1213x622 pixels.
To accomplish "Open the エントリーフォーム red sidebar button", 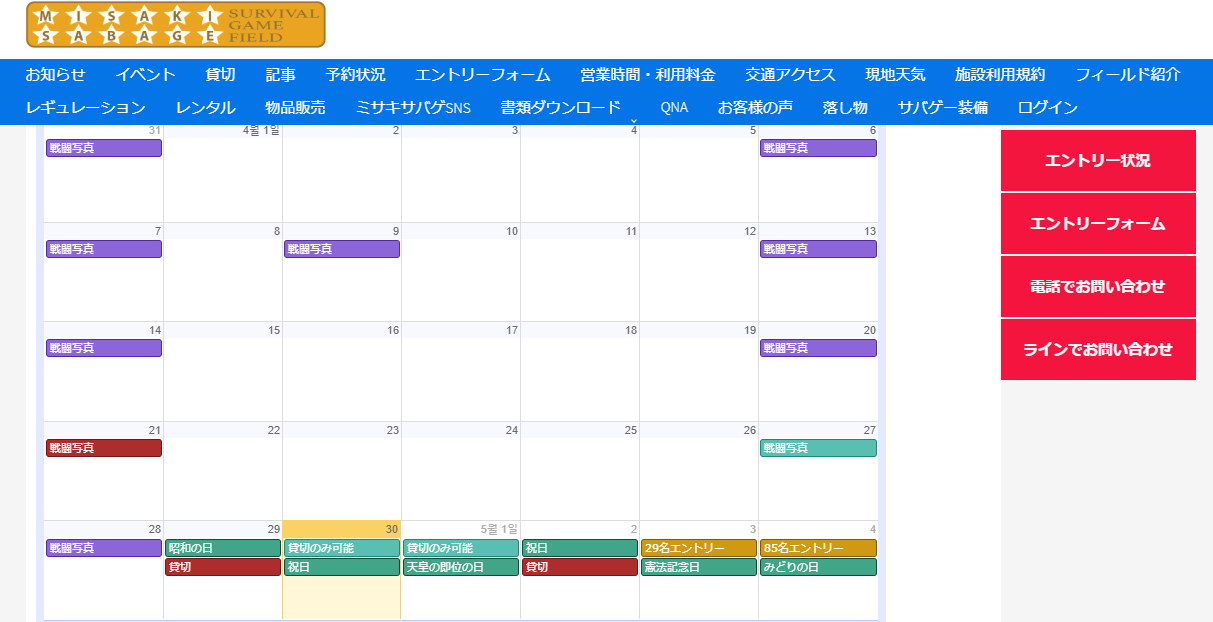I will click(x=1097, y=224).
